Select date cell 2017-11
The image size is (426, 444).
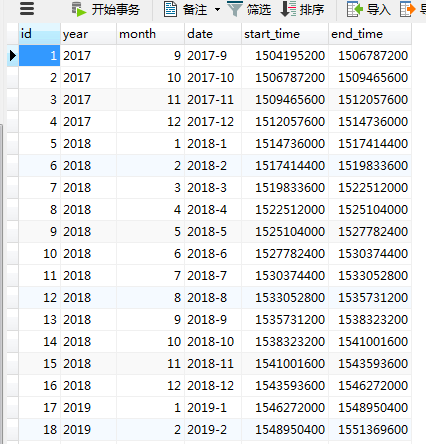[213, 100]
